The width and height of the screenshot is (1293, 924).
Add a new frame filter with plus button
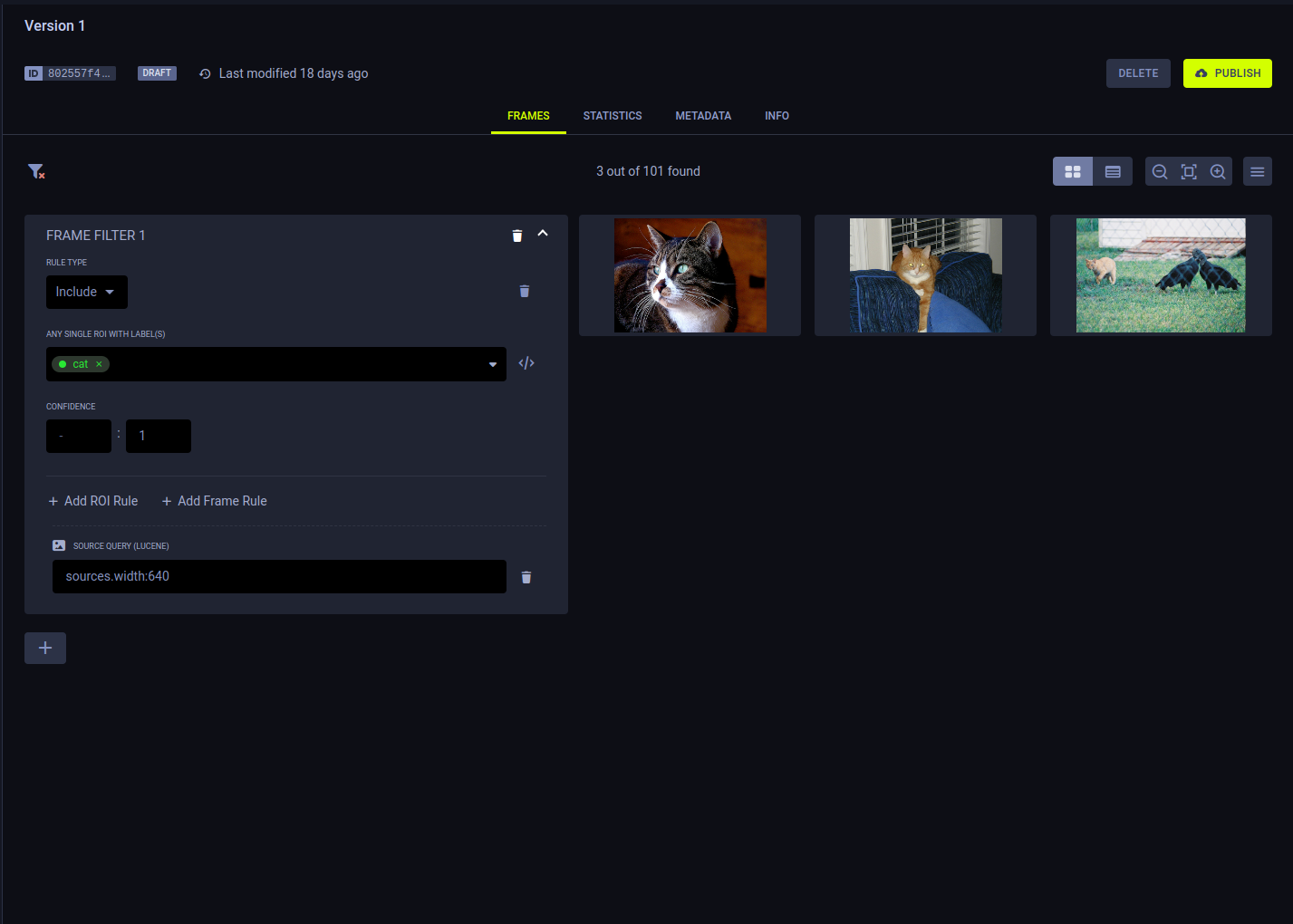[x=44, y=648]
